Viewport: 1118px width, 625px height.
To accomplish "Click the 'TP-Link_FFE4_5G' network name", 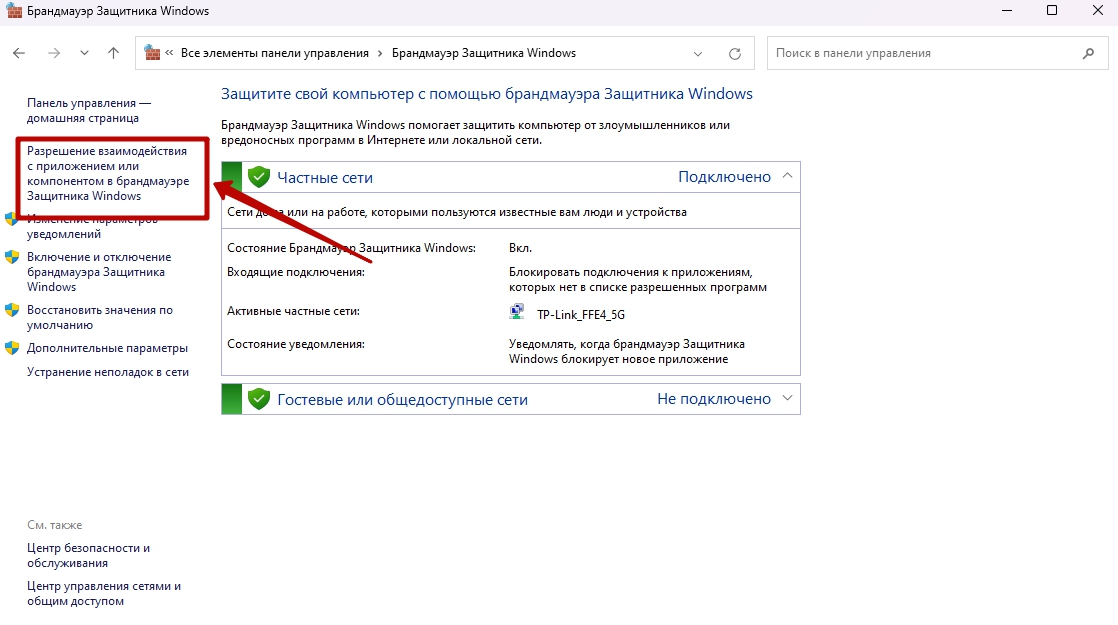I will point(580,314).
